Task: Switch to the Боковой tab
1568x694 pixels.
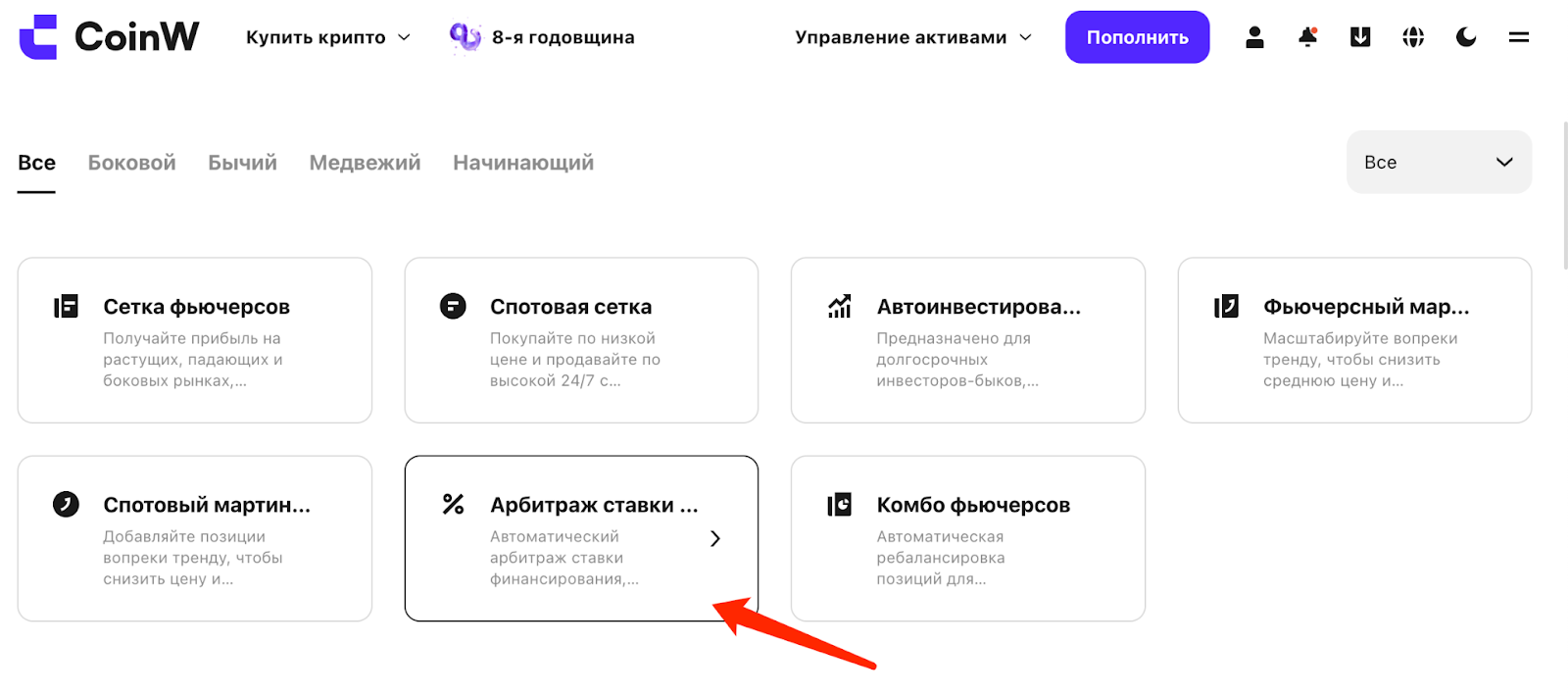Action: (132, 163)
